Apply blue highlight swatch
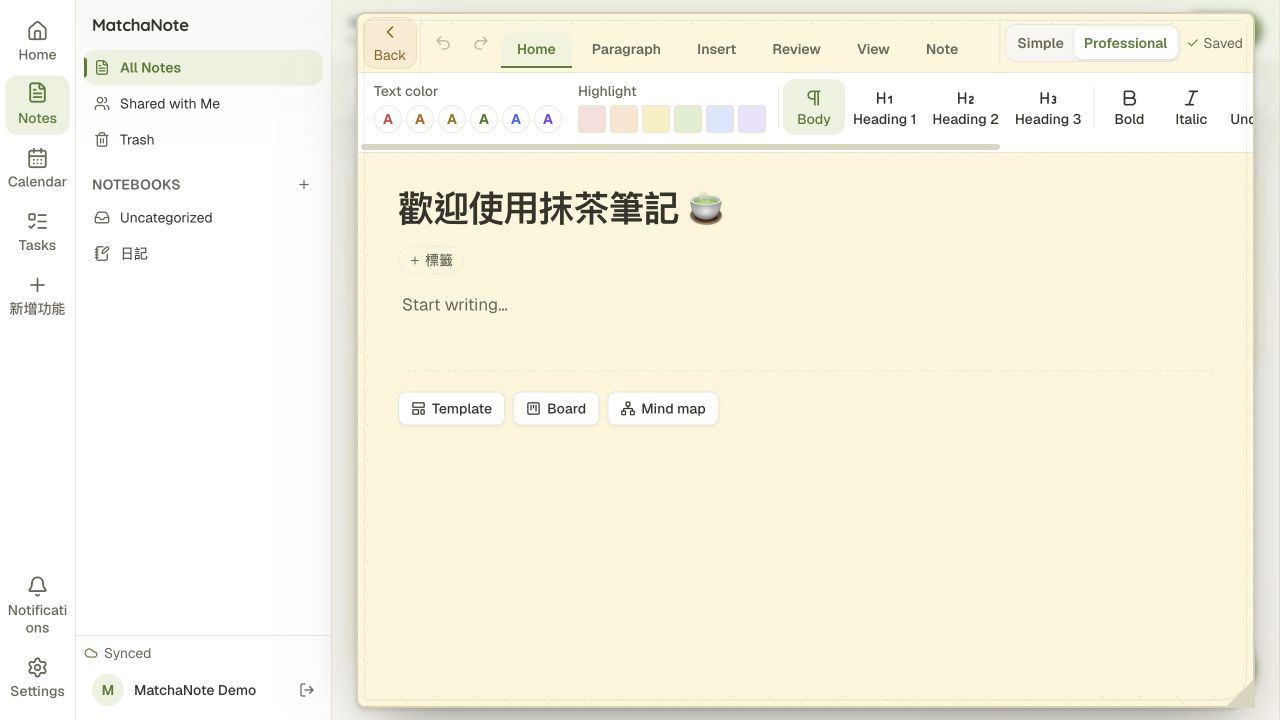This screenshot has width=1280, height=720. pos(720,119)
